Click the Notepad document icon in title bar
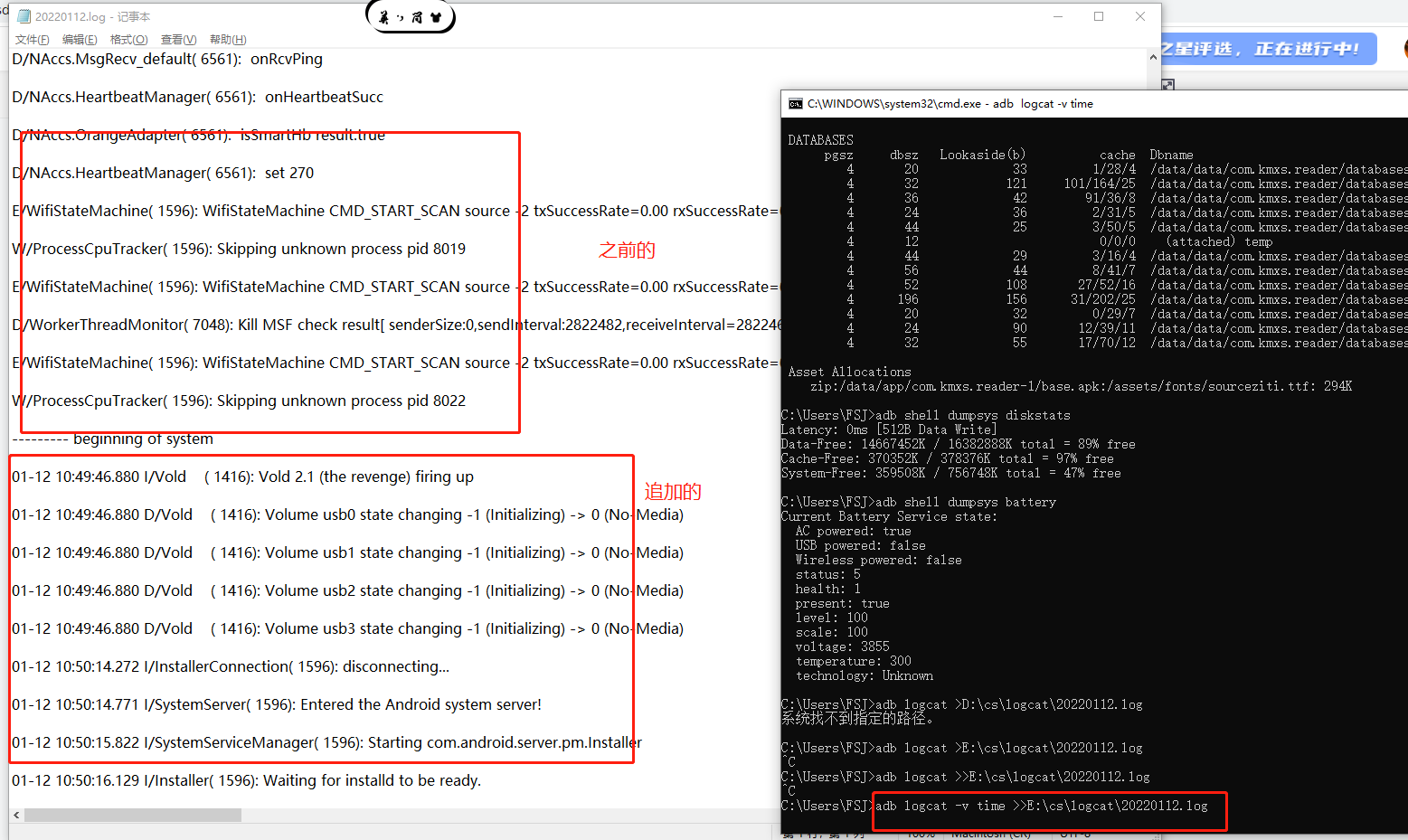The width and height of the screenshot is (1408, 840). click(24, 16)
